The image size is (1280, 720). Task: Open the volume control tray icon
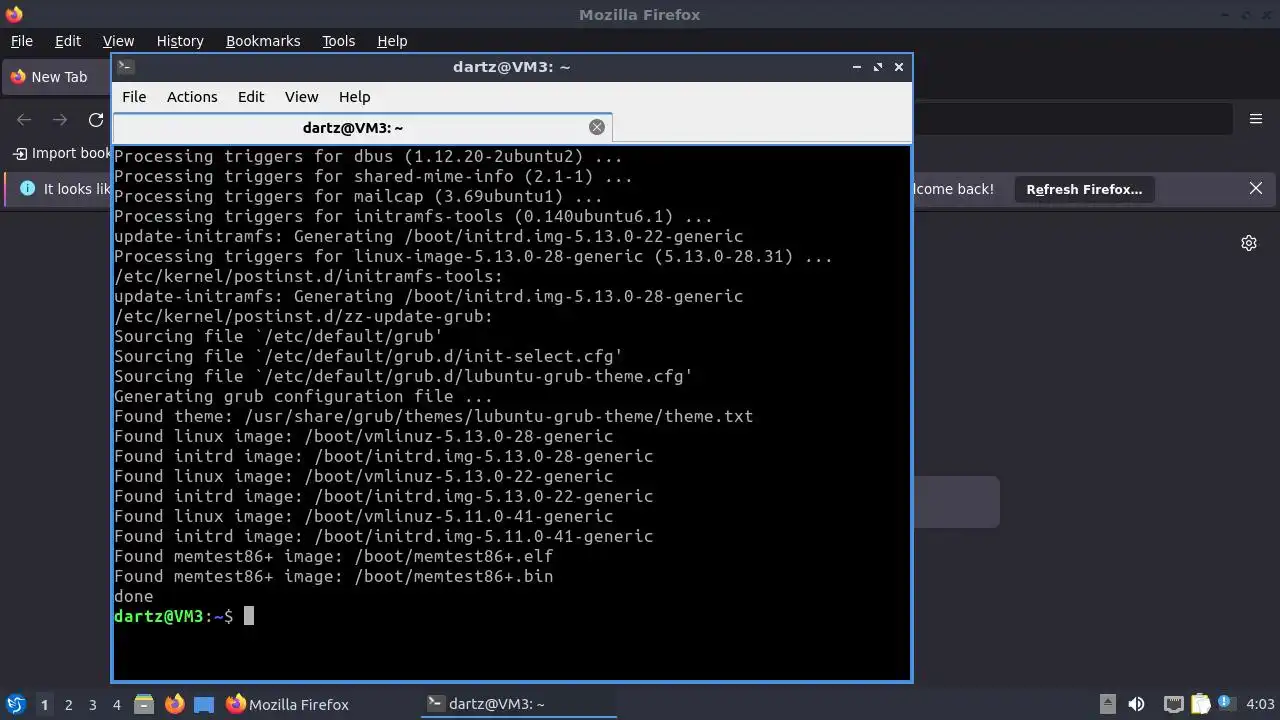tap(1136, 705)
